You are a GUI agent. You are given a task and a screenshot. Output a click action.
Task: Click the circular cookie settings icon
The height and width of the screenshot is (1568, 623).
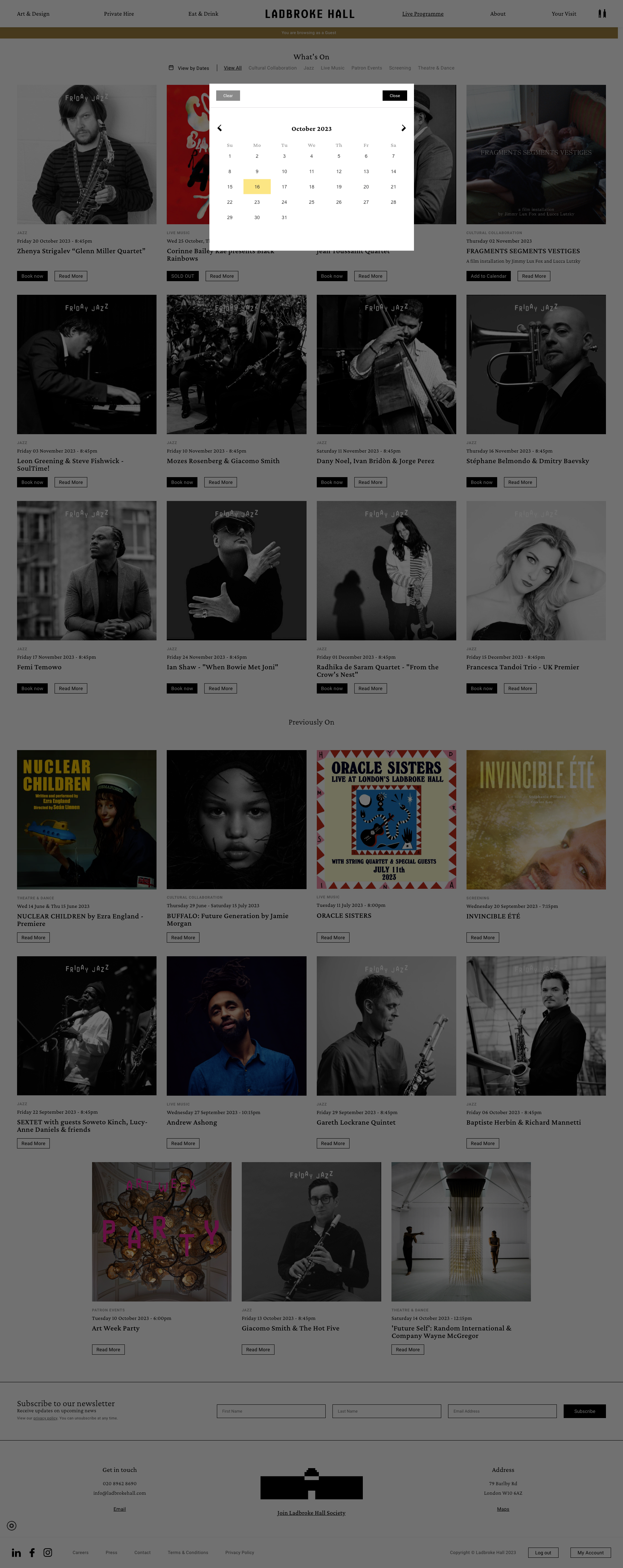pos(12,1525)
